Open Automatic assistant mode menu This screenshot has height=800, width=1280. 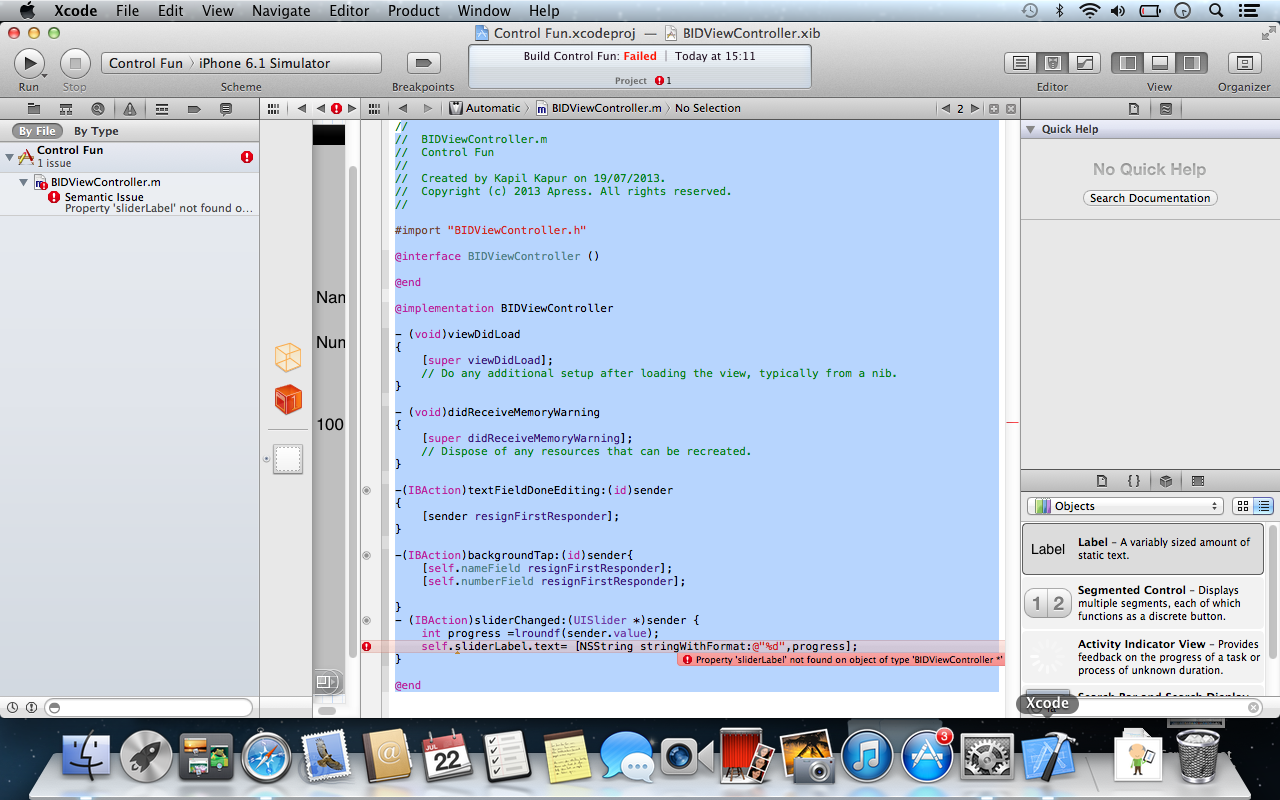(x=485, y=108)
